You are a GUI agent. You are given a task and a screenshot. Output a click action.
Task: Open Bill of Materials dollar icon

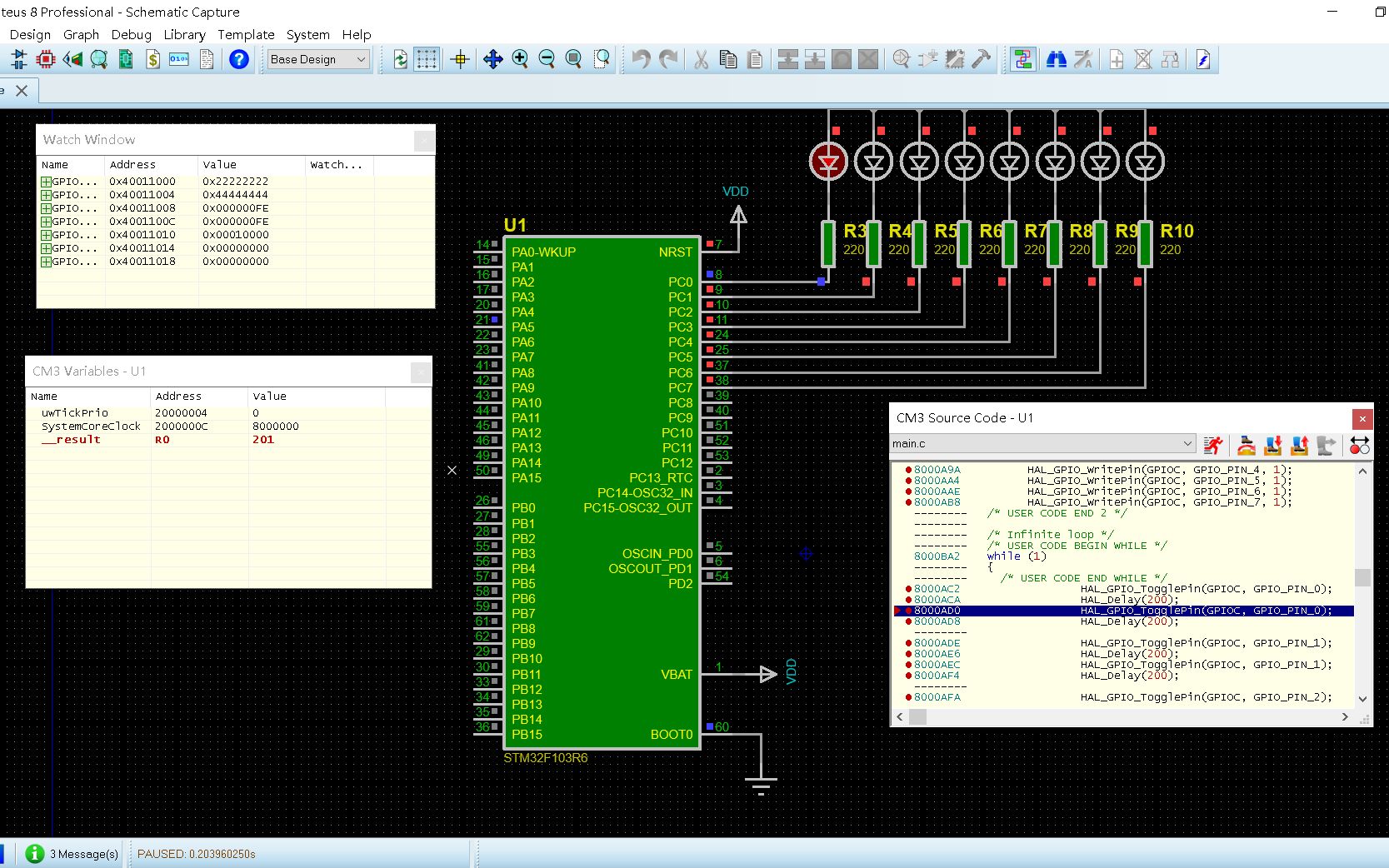(152, 59)
